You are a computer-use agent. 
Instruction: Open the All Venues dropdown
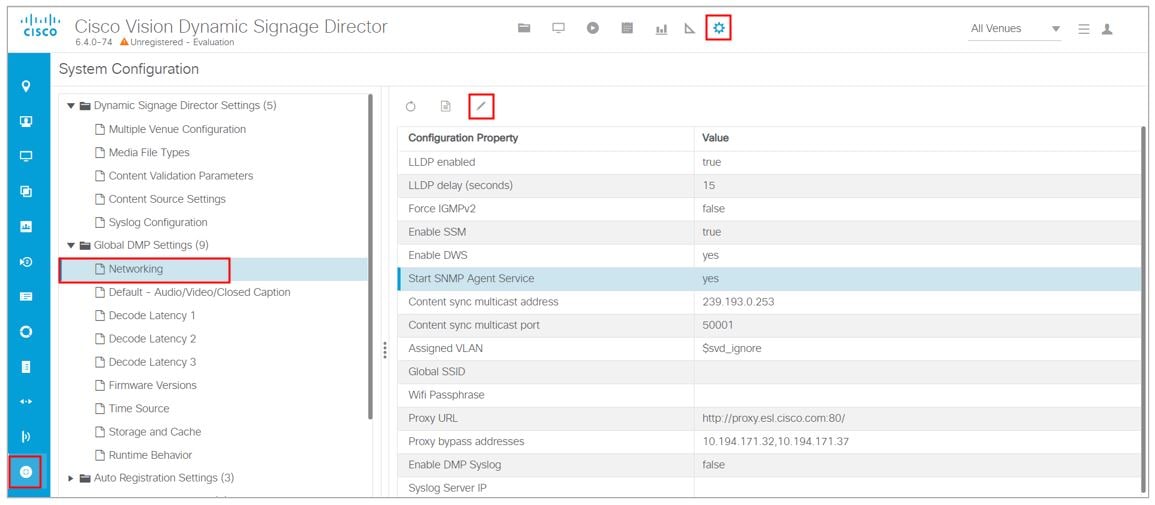tap(1014, 29)
